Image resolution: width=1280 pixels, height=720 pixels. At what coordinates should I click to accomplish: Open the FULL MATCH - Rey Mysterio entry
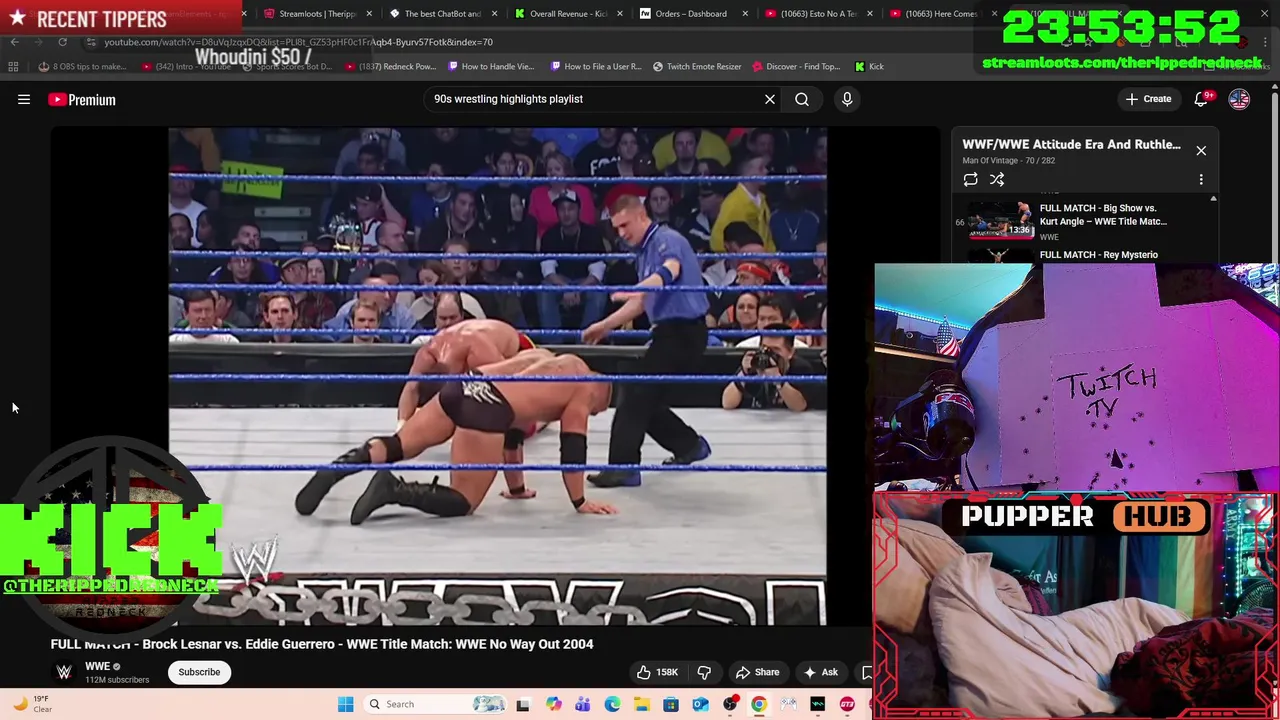tap(1098, 255)
